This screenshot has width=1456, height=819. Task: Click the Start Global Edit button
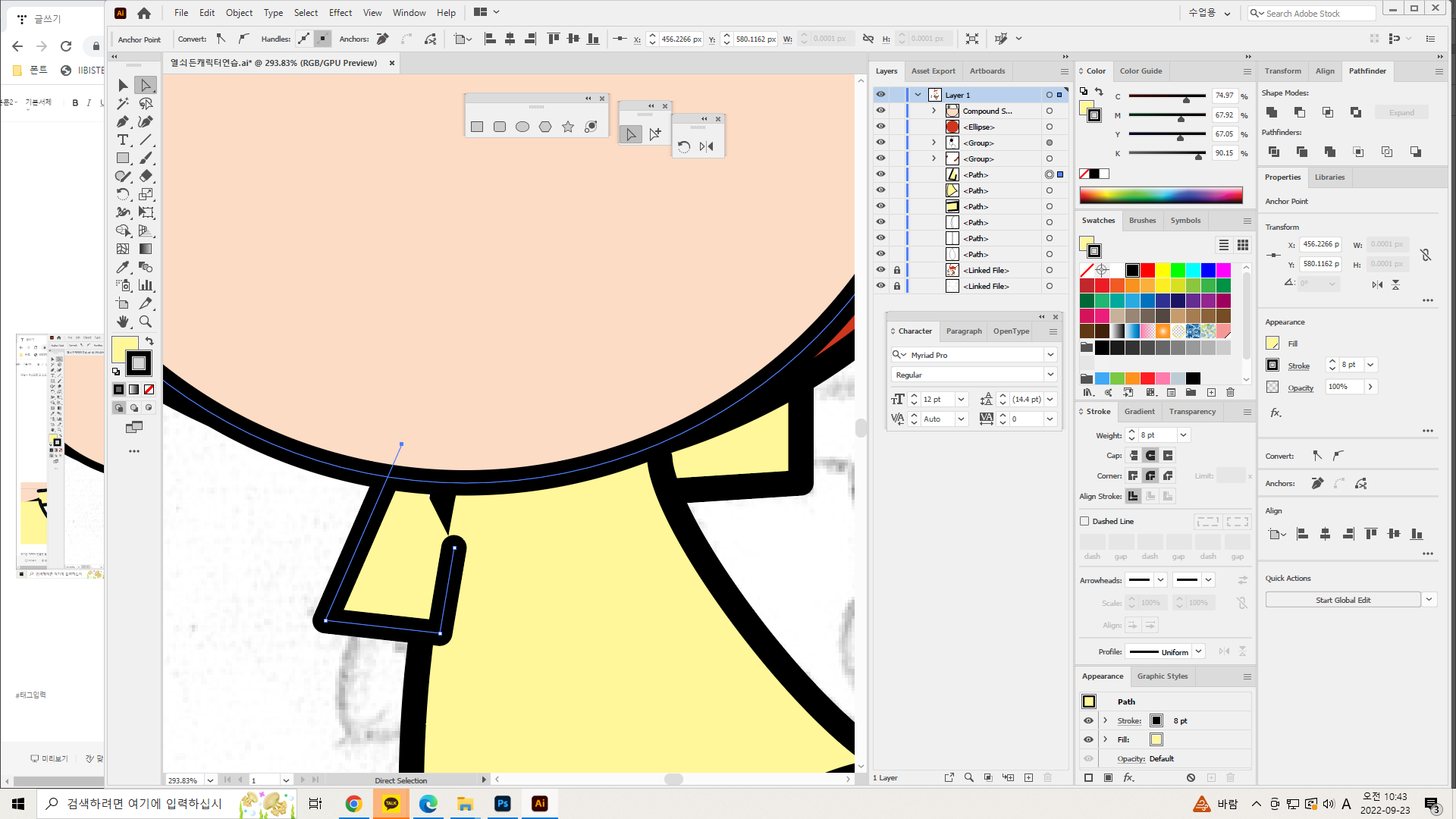(1342, 600)
